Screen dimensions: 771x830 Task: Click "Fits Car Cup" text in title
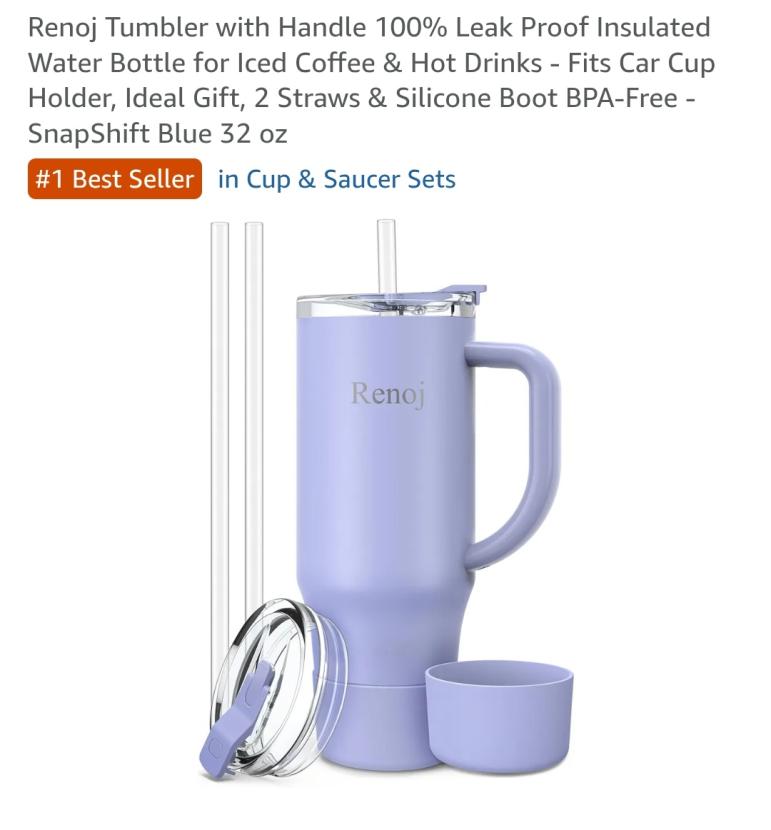[x=641, y=63]
